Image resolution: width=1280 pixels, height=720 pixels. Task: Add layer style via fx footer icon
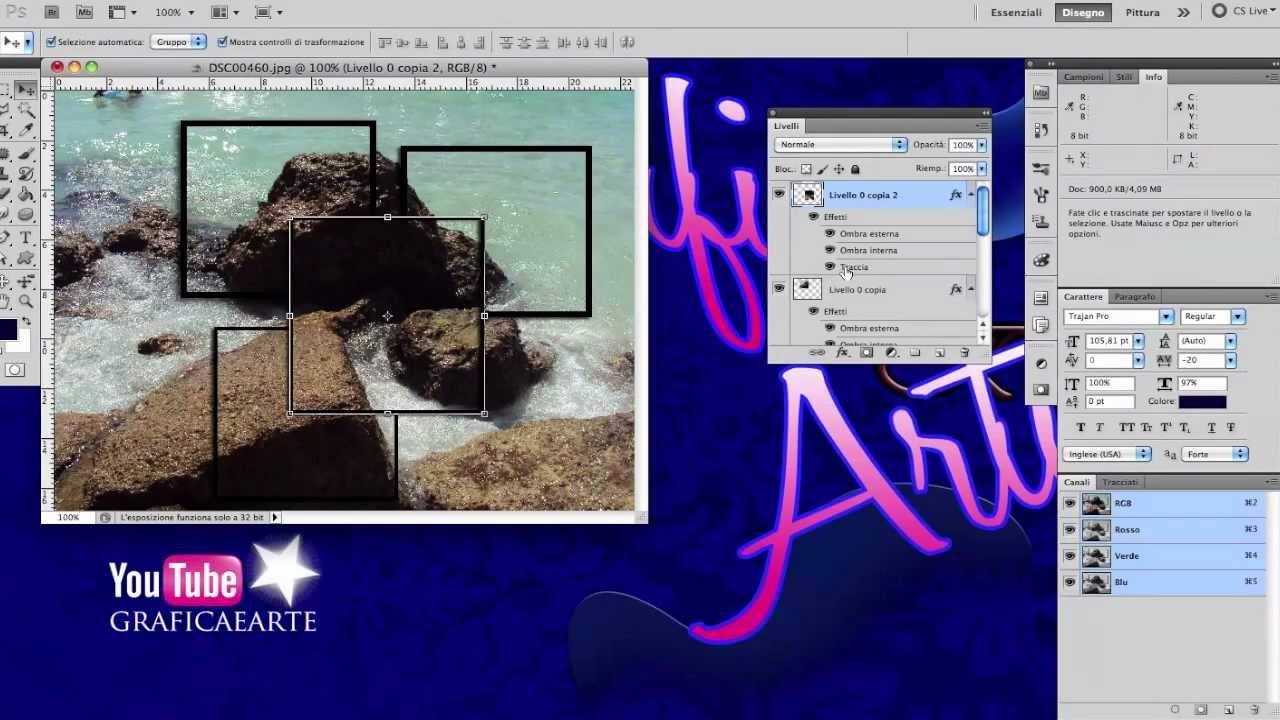842,353
